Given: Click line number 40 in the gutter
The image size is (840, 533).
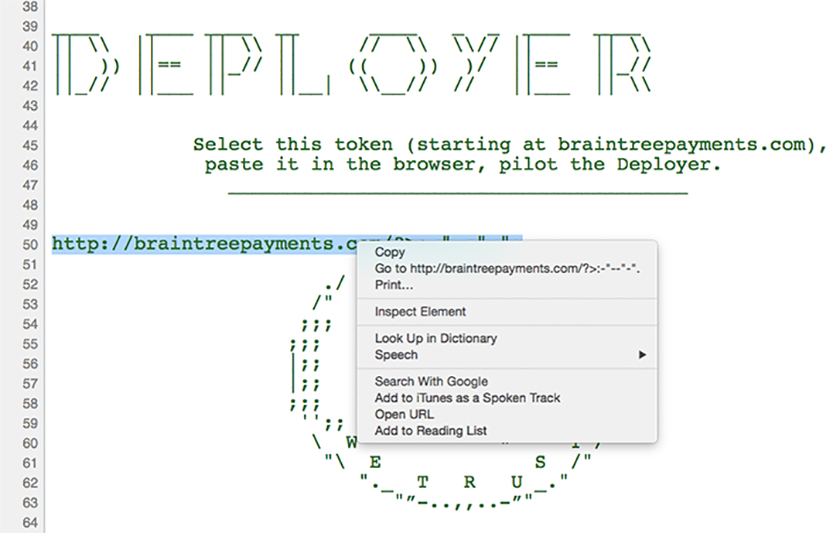Looking at the screenshot, I should point(30,46).
